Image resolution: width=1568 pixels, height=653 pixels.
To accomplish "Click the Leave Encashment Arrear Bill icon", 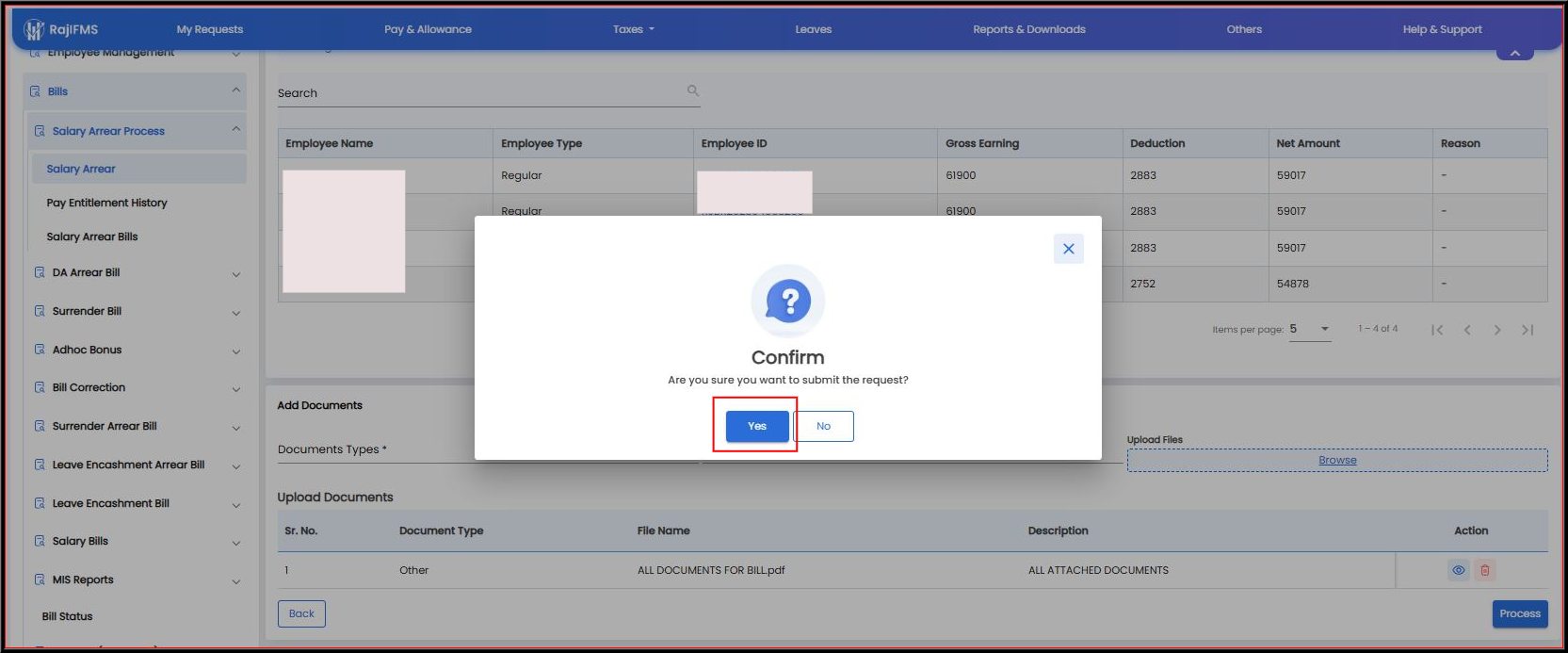I will (x=40, y=465).
